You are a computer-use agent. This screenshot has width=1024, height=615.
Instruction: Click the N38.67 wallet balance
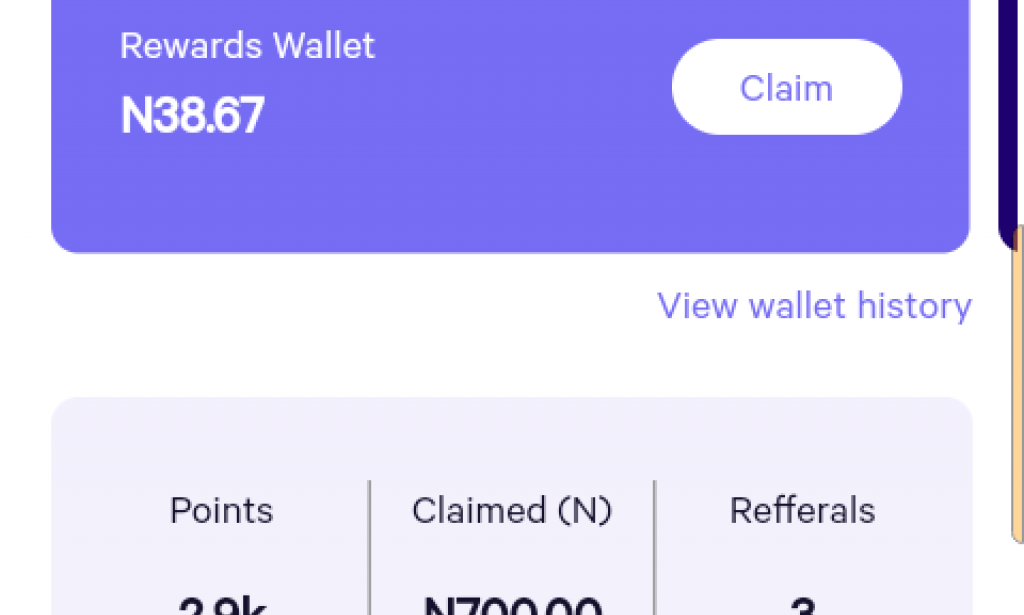click(x=192, y=115)
